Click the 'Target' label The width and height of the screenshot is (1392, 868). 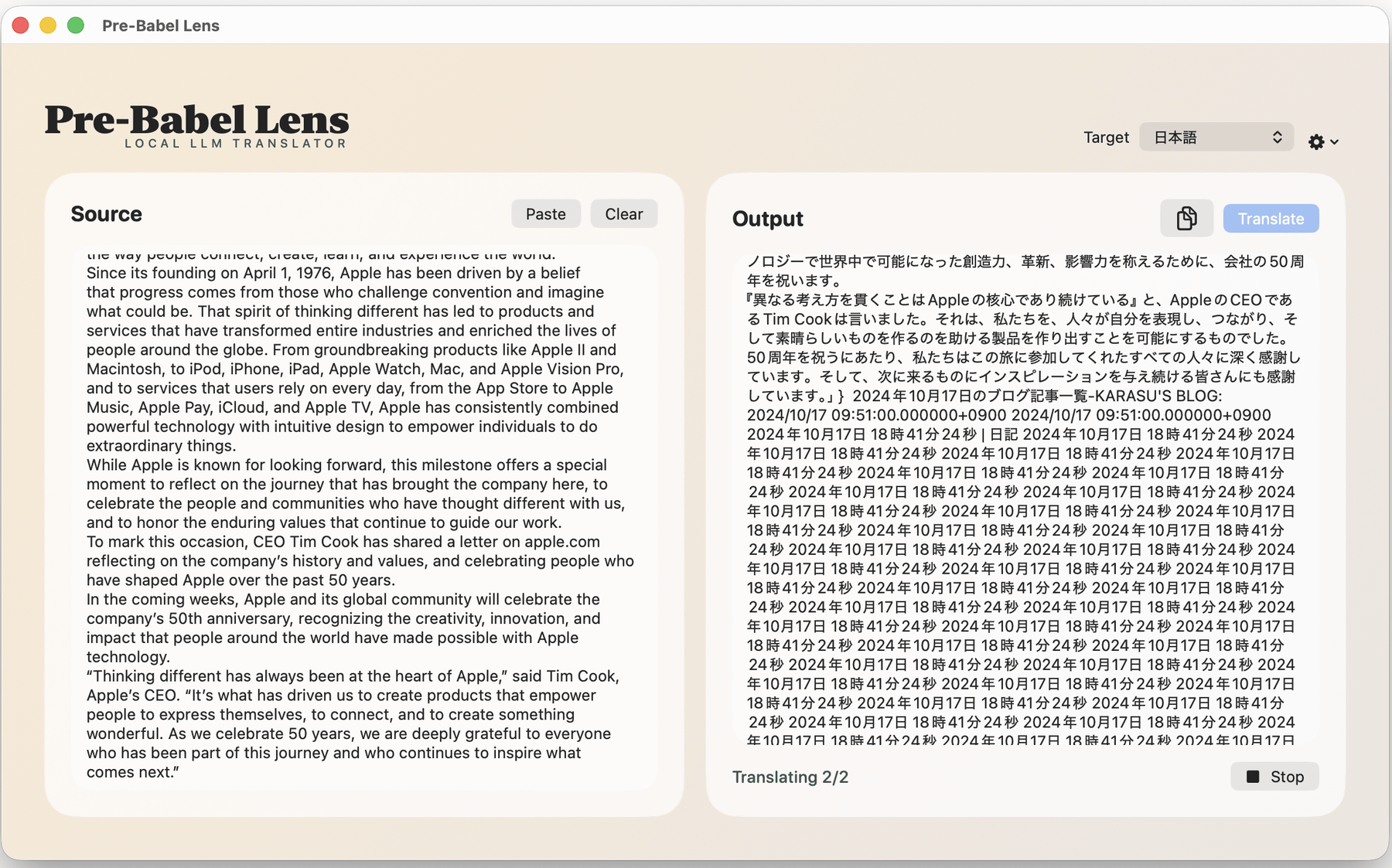tap(1106, 138)
